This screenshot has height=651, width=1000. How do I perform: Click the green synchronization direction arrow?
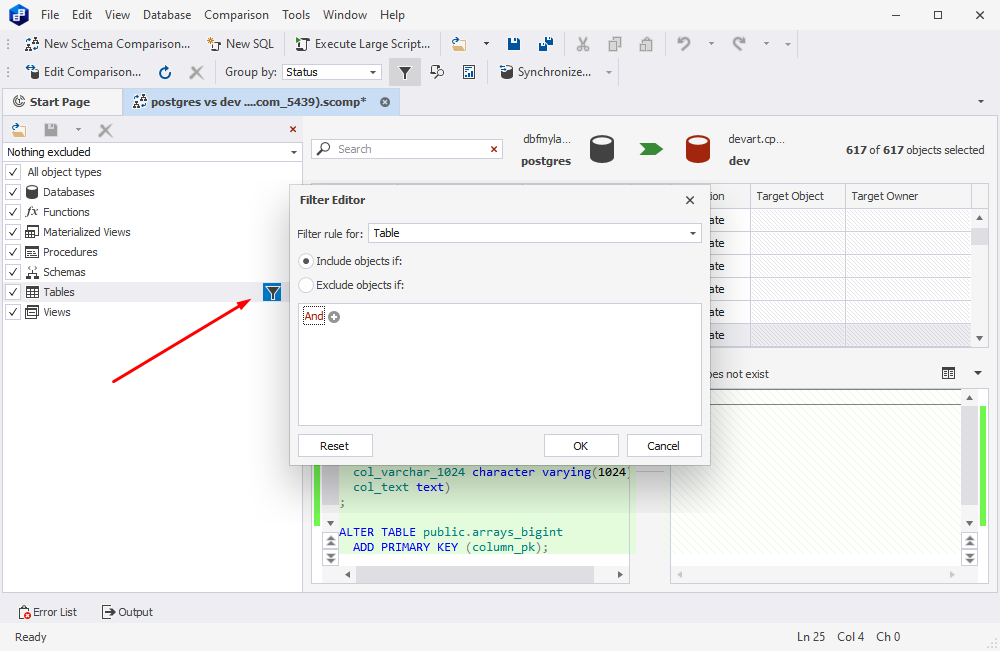tap(651, 149)
